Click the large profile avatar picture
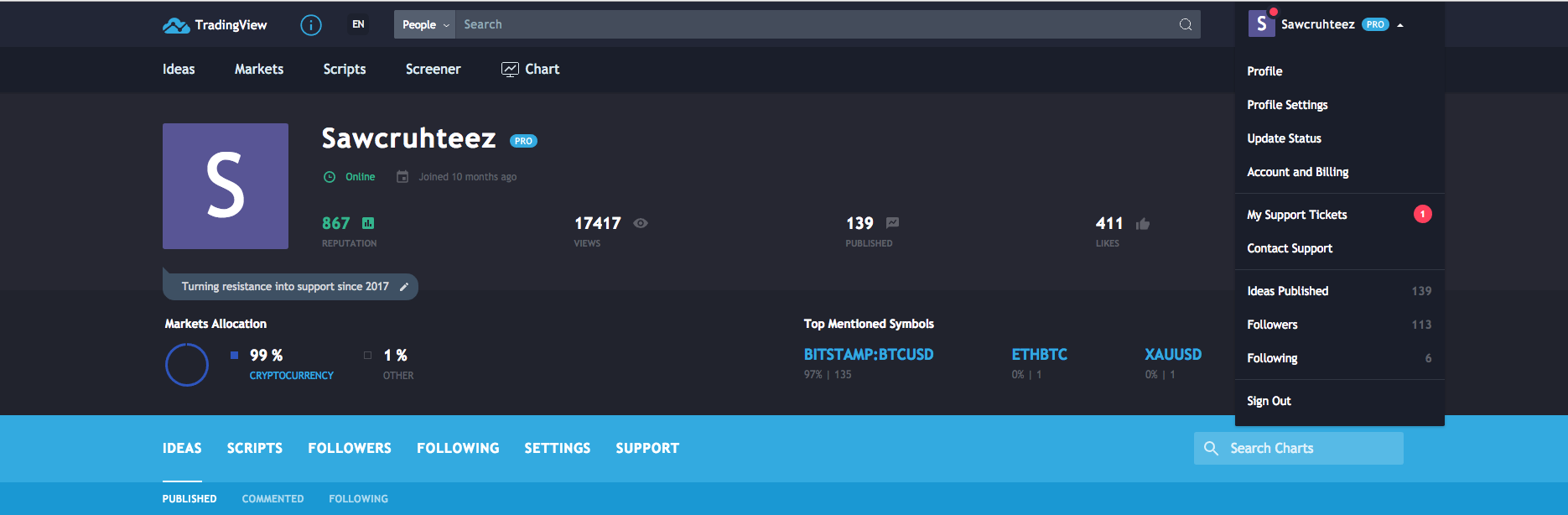 coord(226,186)
